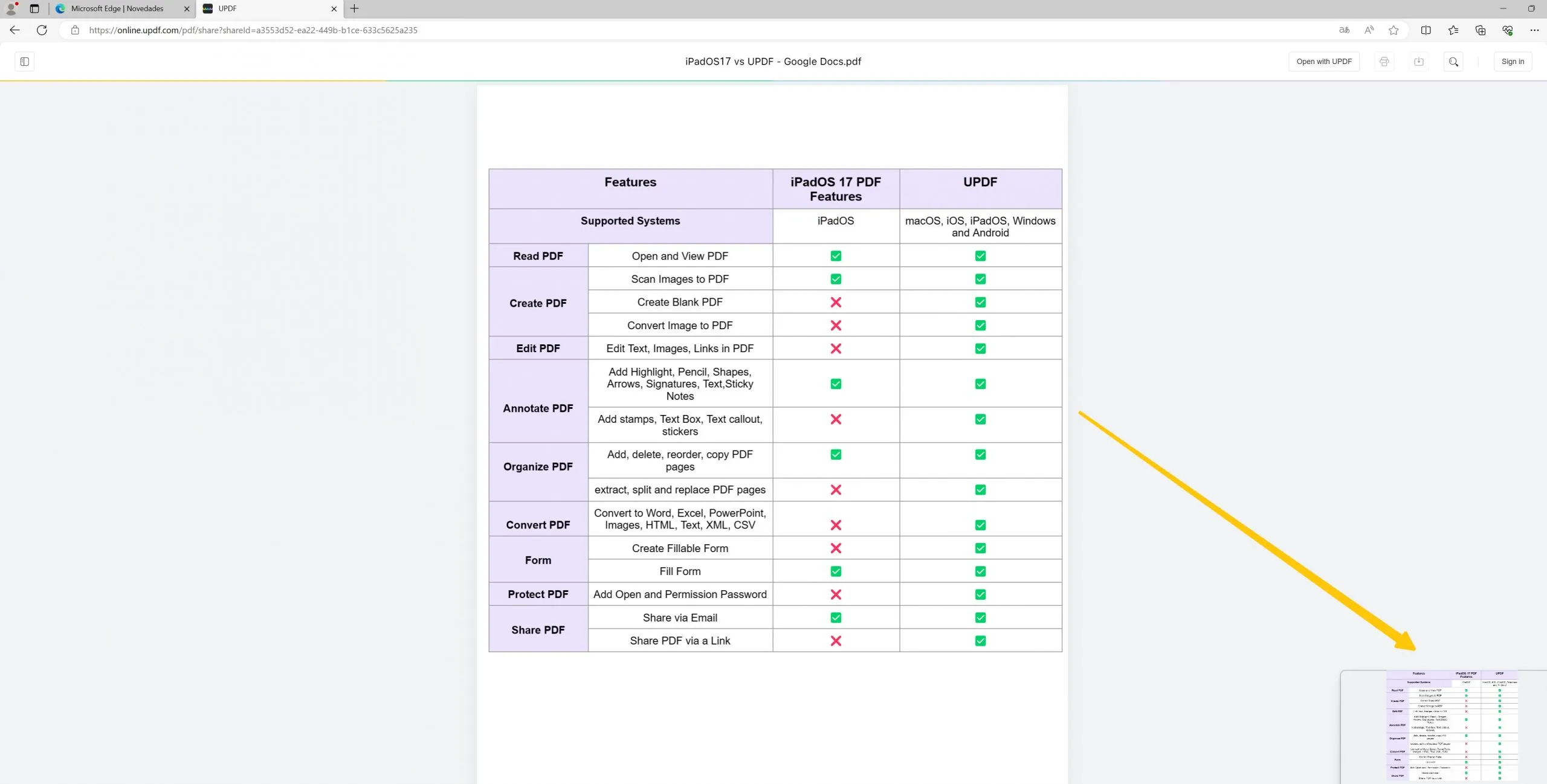Open the Edge profile icon
The image size is (1547, 784).
coord(11,8)
